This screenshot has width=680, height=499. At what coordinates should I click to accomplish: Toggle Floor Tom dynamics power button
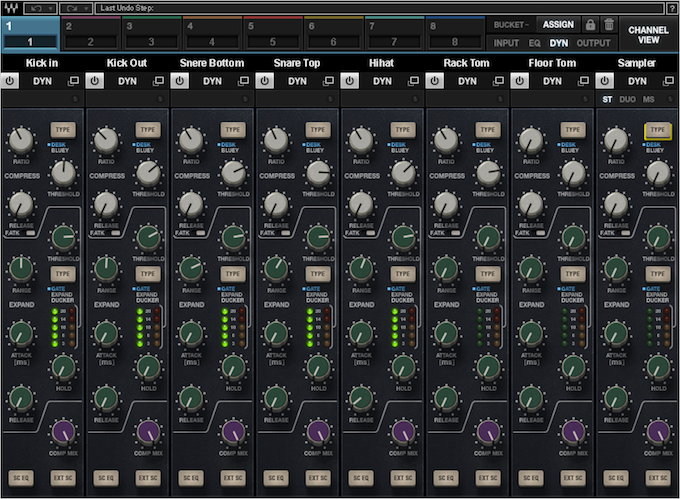pos(520,81)
